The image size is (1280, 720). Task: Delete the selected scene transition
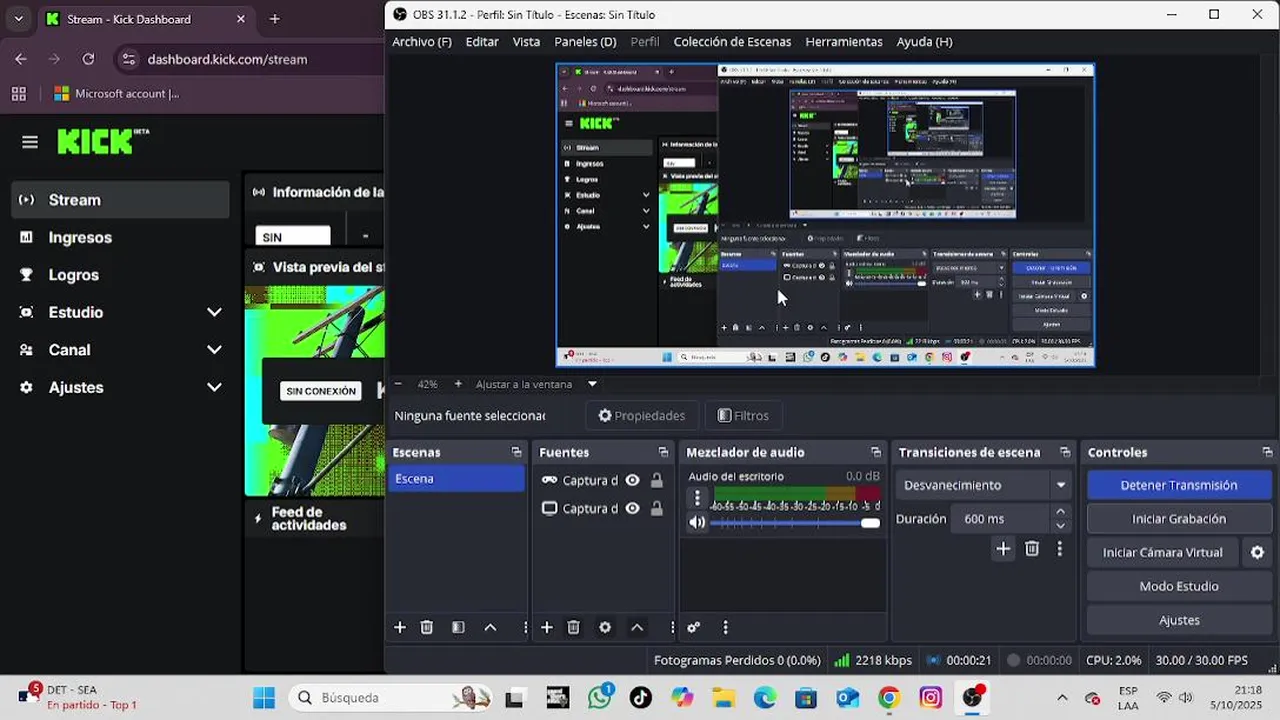pyautogui.click(x=1032, y=548)
